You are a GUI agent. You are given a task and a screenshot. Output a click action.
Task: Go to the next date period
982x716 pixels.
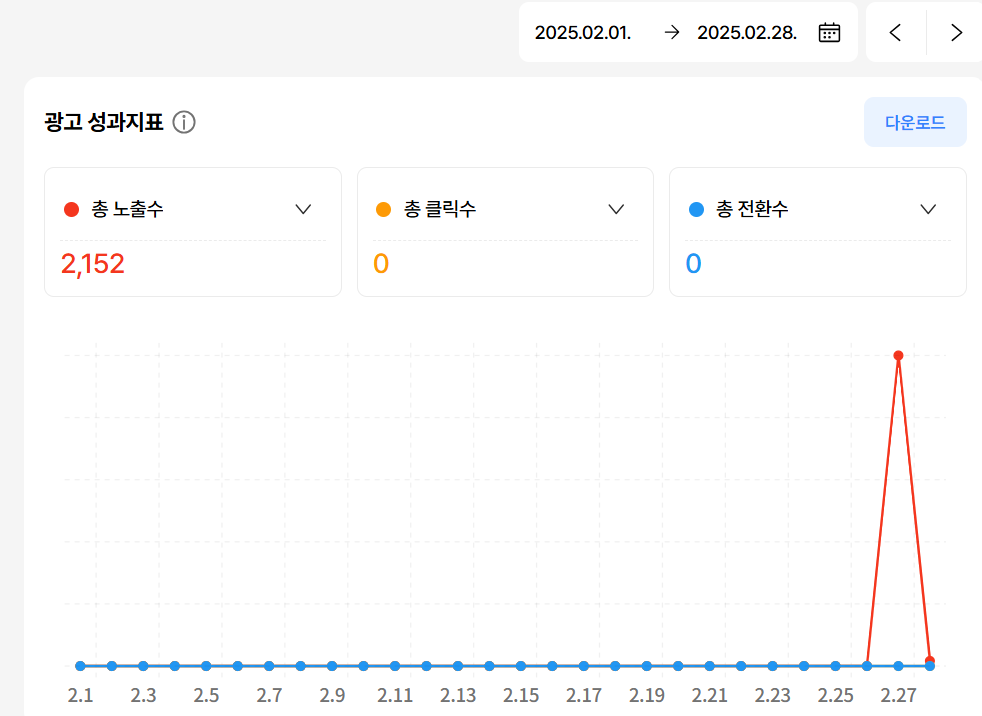pyautogui.click(x=956, y=32)
